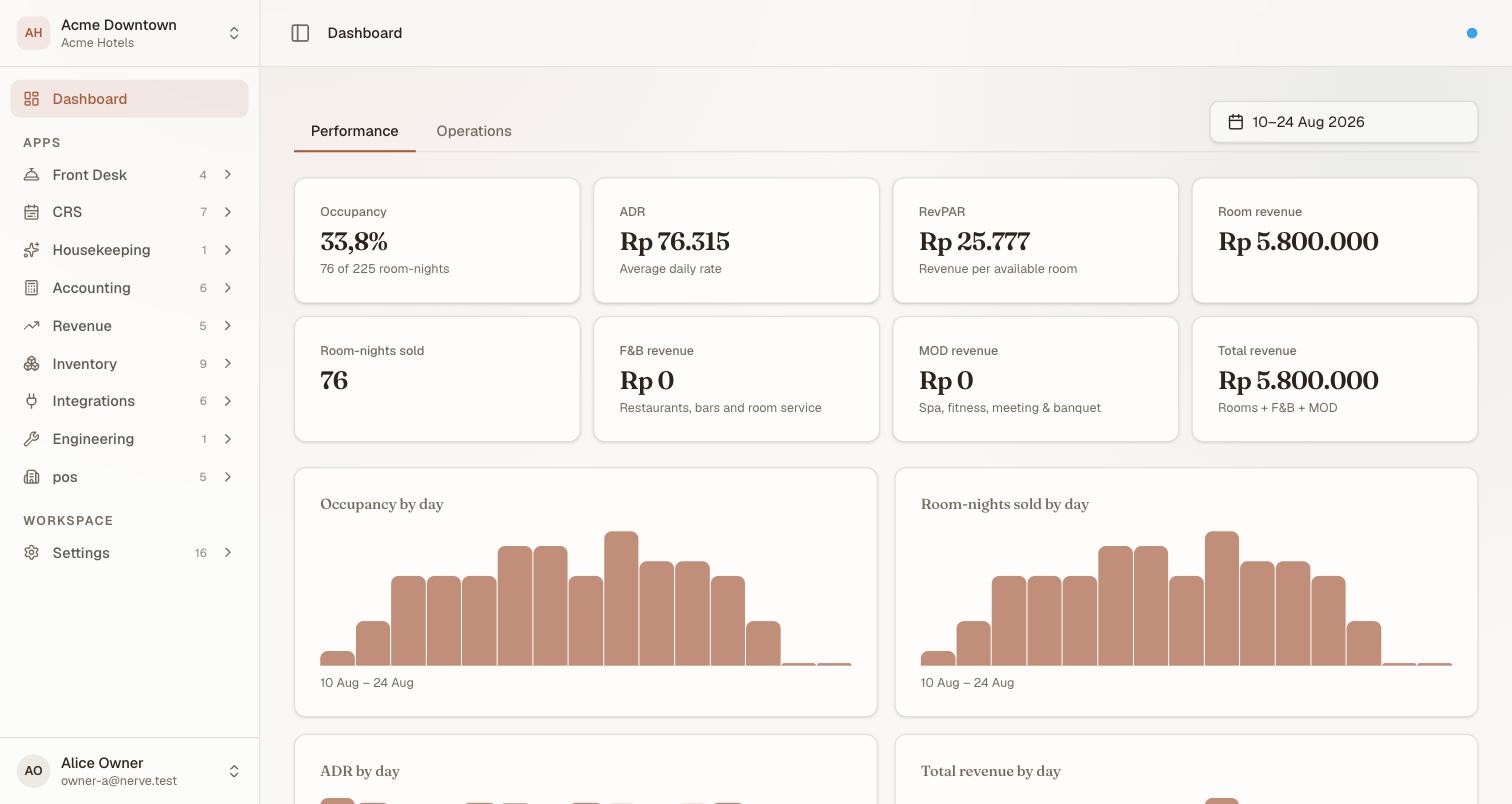Viewport: 1512px width, 804px height.
Task: Click the Inventory boxes icon
Action: point(32,364)
